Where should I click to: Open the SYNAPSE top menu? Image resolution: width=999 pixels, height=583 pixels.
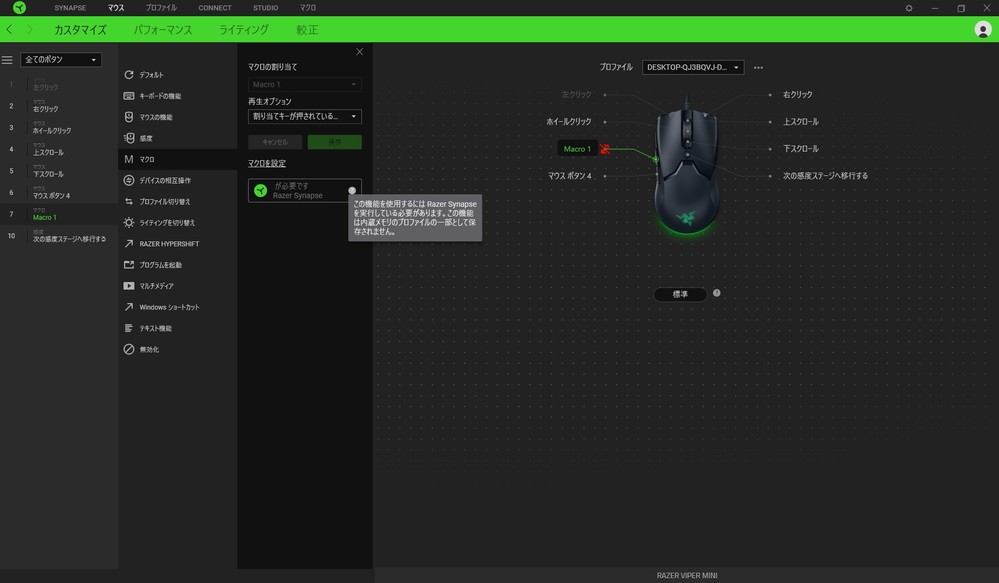(70, 8)
